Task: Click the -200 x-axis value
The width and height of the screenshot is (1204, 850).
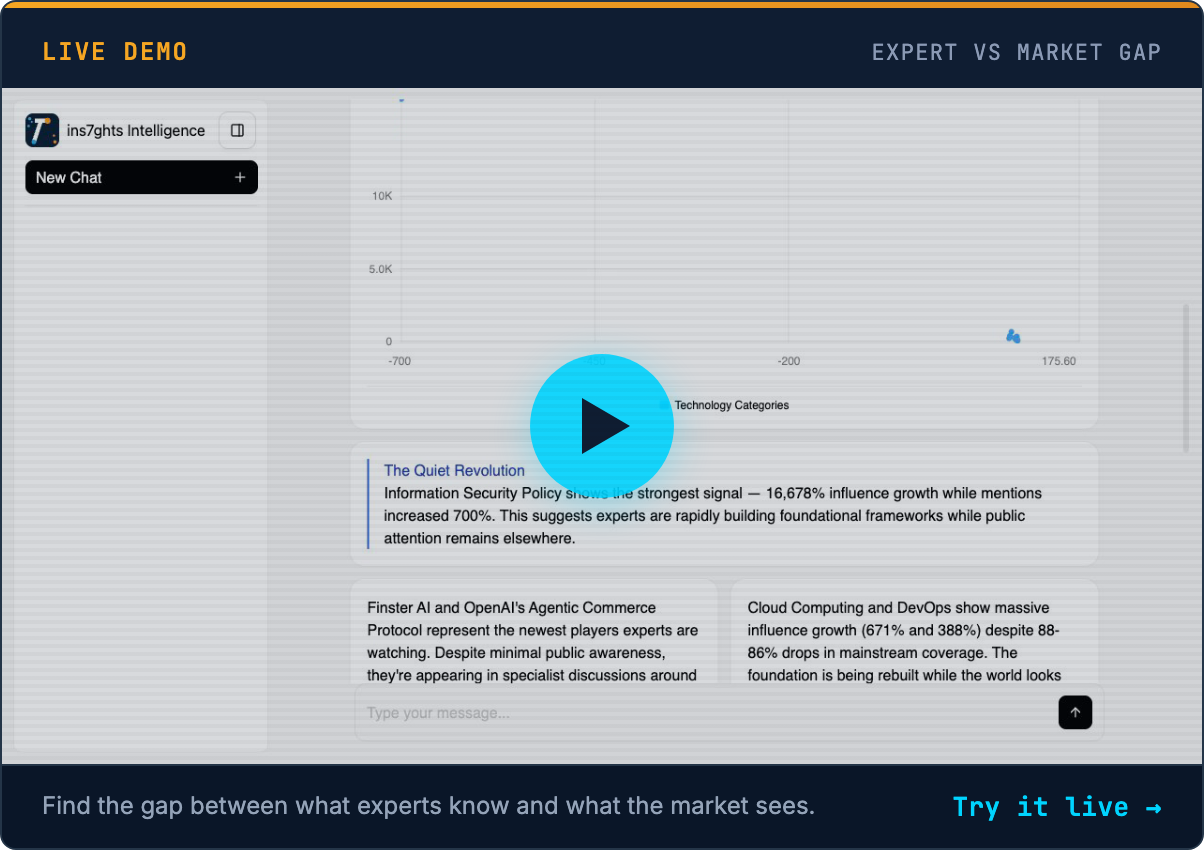Action: coord(788,361)
